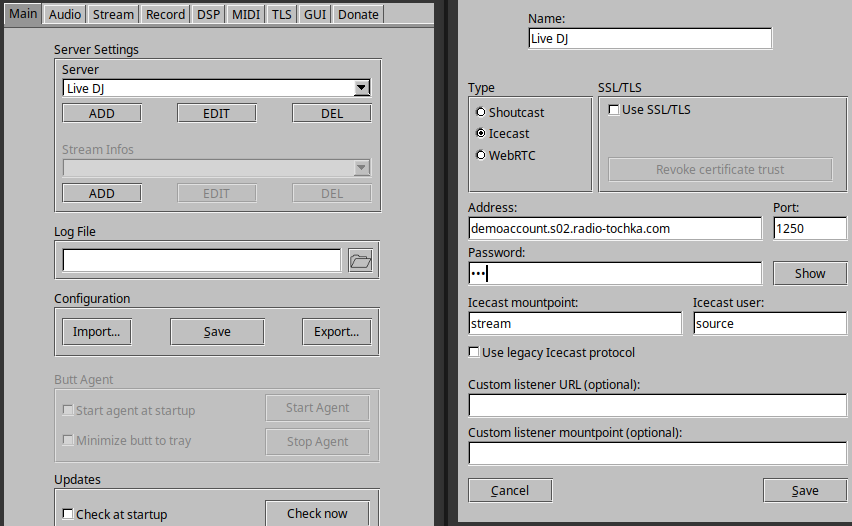Click EDIT under the Server dropdown
The height and width of the screenshot is (526, 852).
(216, 113)
